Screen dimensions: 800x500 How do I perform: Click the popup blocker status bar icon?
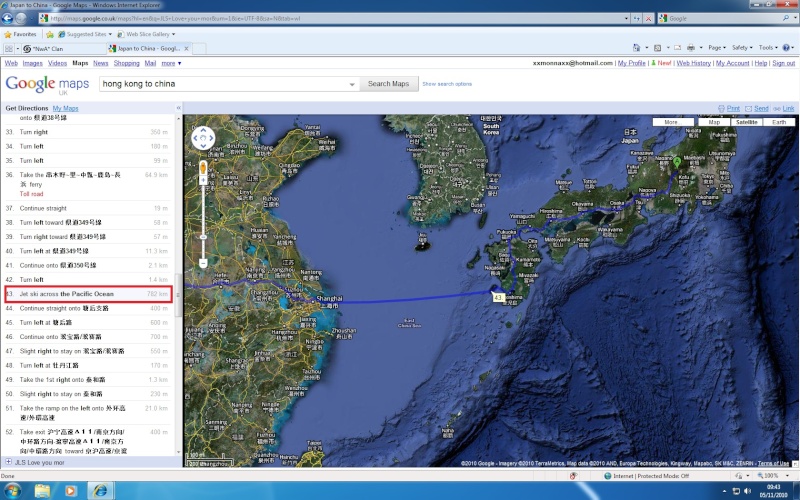pyautogui.click(x=573, y=476)
